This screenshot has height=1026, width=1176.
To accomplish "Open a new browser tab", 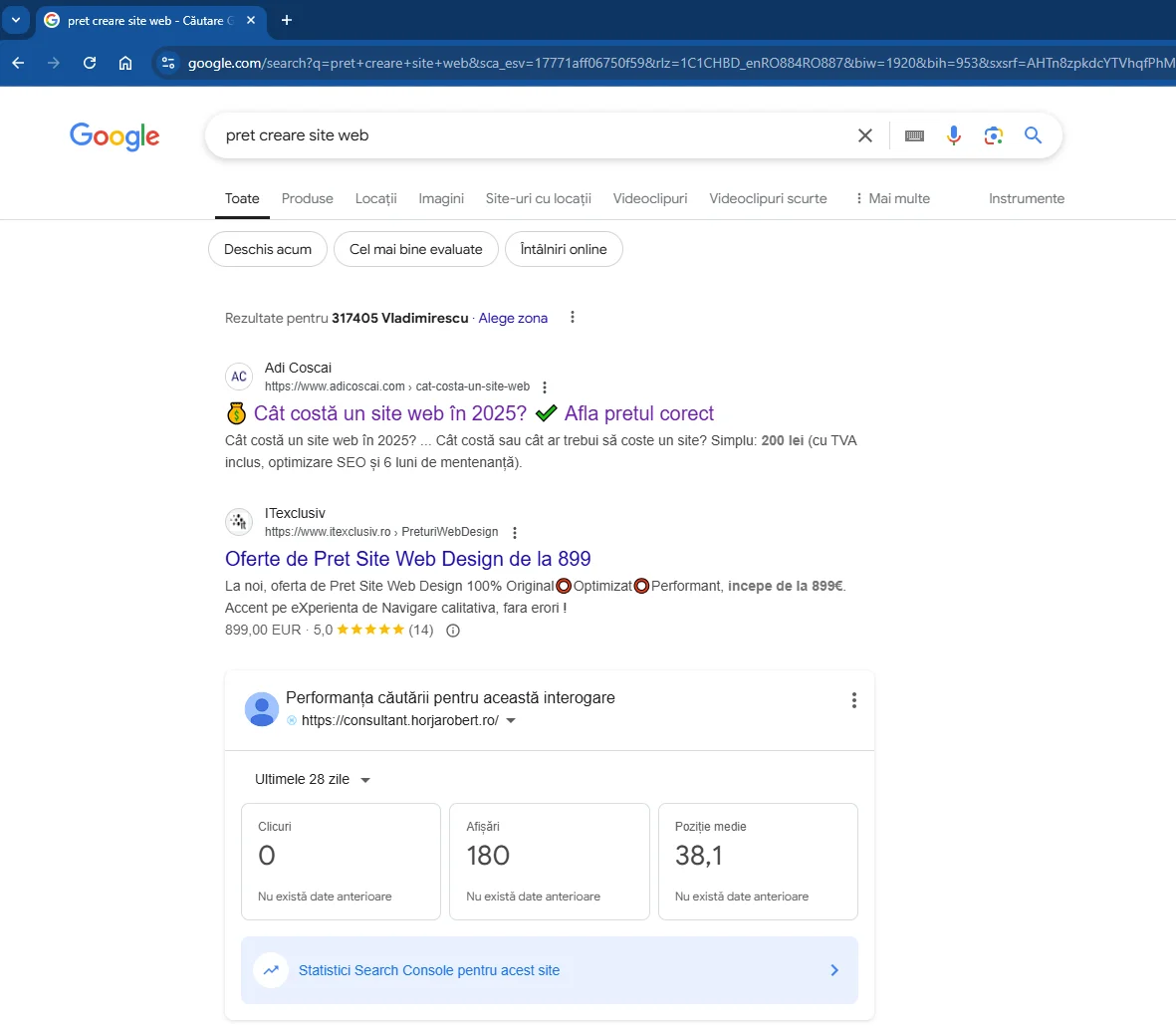I will (287, 20).
